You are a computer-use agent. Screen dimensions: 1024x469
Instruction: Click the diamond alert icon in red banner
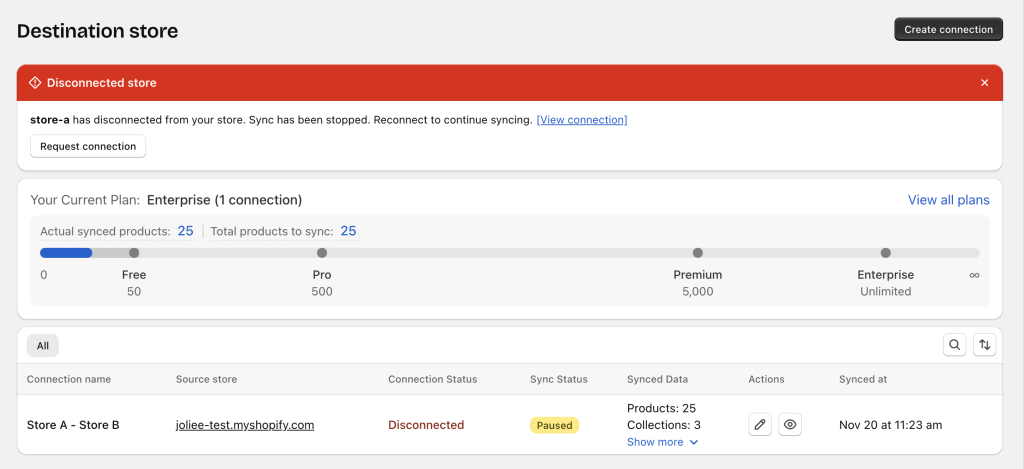pyautogui.click(x=35, y=83)
